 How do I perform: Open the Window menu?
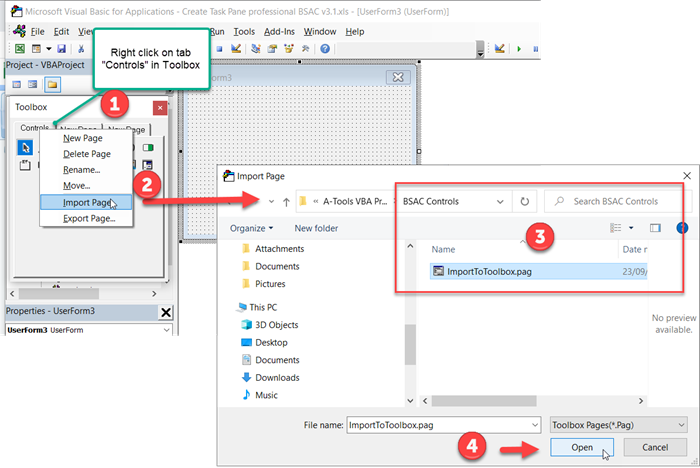[x=320, y=32]
